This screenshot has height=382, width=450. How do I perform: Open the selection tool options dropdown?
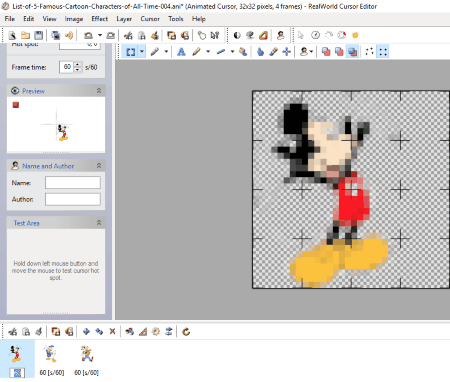(142, 52)
